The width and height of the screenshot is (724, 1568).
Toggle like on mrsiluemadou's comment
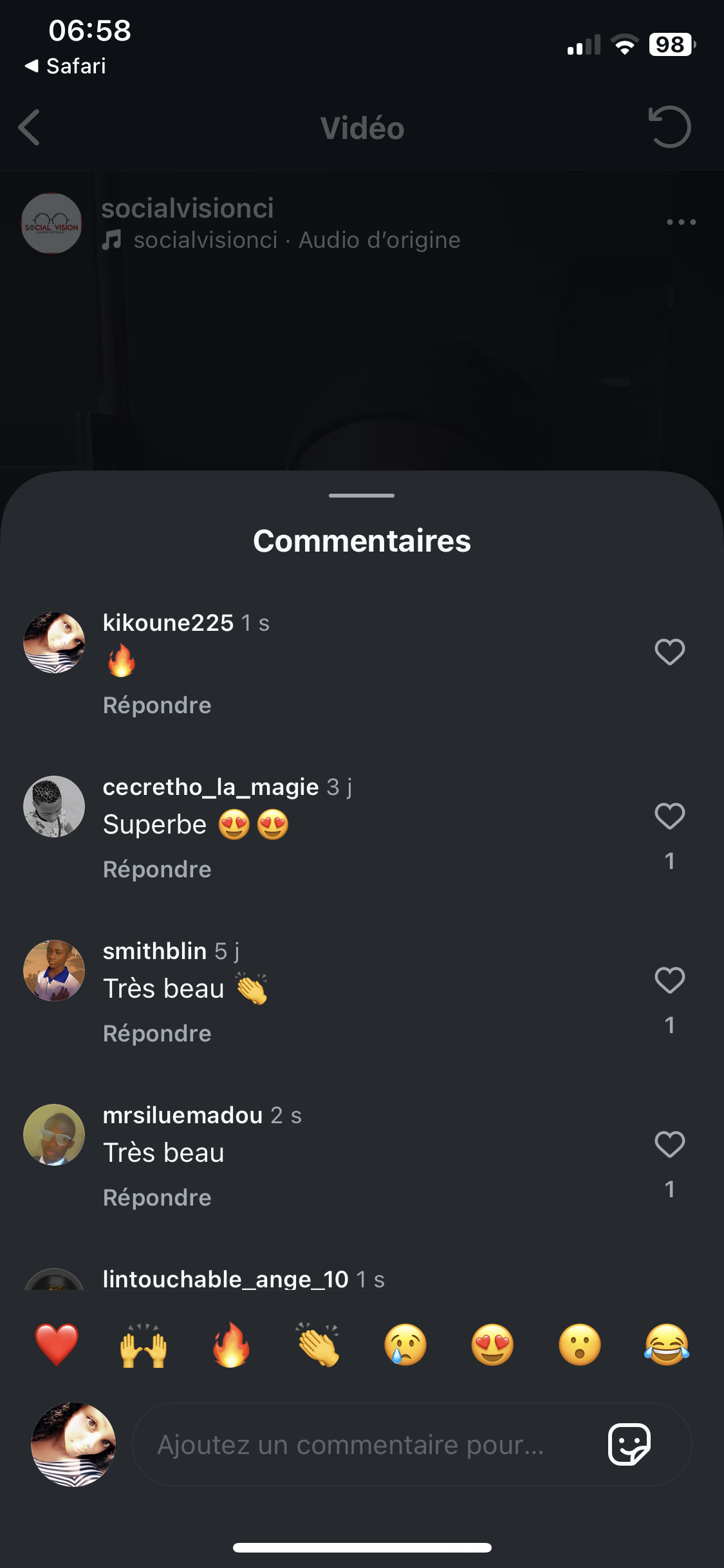coord(669,1144)
